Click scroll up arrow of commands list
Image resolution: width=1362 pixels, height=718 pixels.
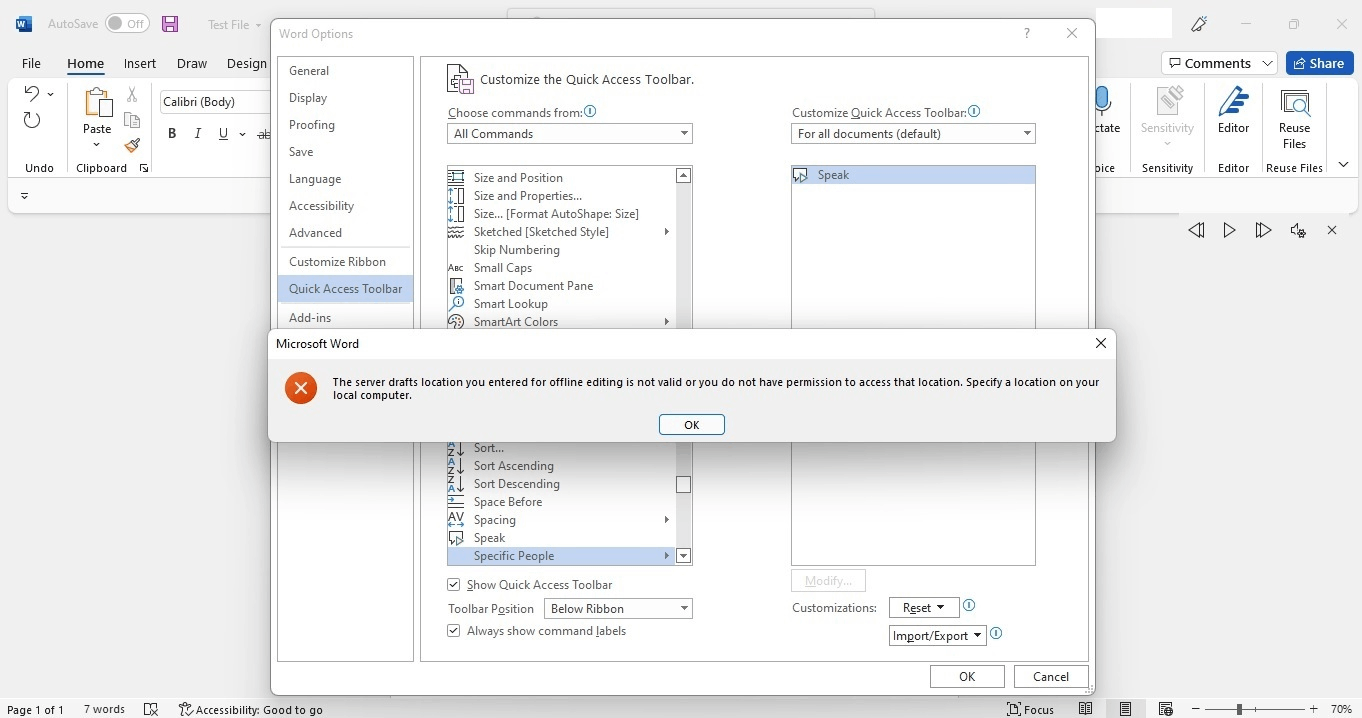click(x=684, y=176)
